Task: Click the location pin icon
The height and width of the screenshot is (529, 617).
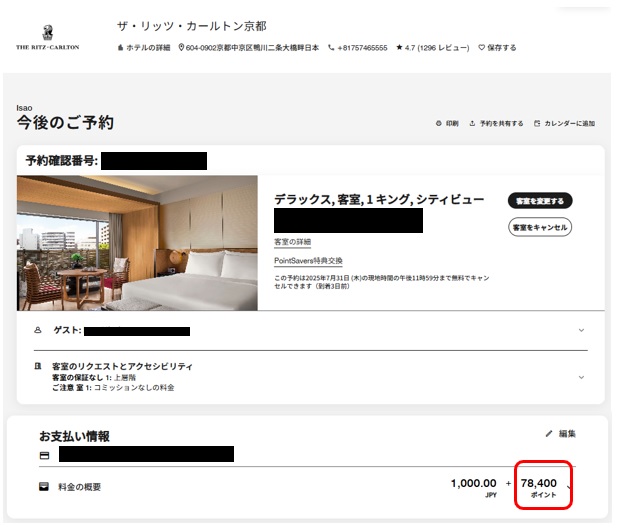Action: click(181, 48)
